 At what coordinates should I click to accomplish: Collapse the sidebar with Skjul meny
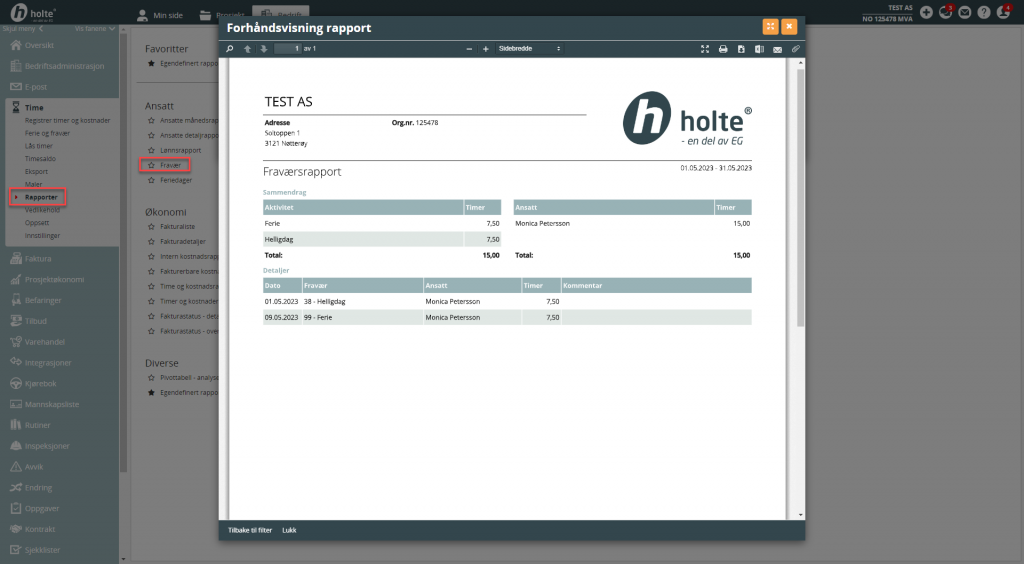[22, 29]
